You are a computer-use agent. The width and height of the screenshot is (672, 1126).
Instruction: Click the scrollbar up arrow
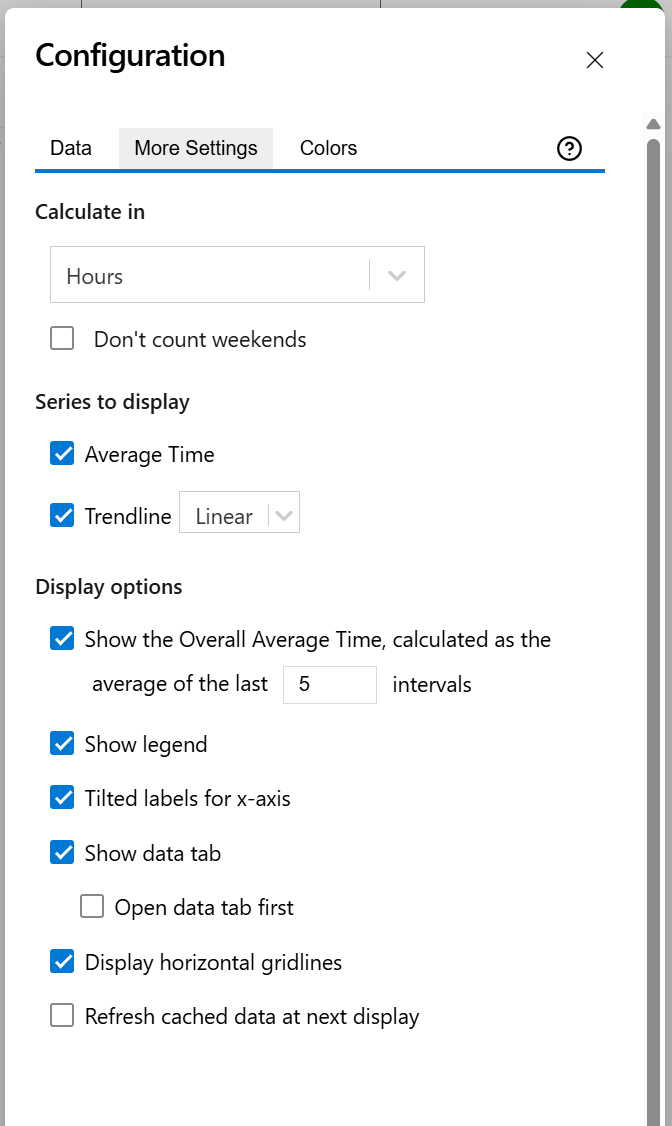click(x=654, y=124)
